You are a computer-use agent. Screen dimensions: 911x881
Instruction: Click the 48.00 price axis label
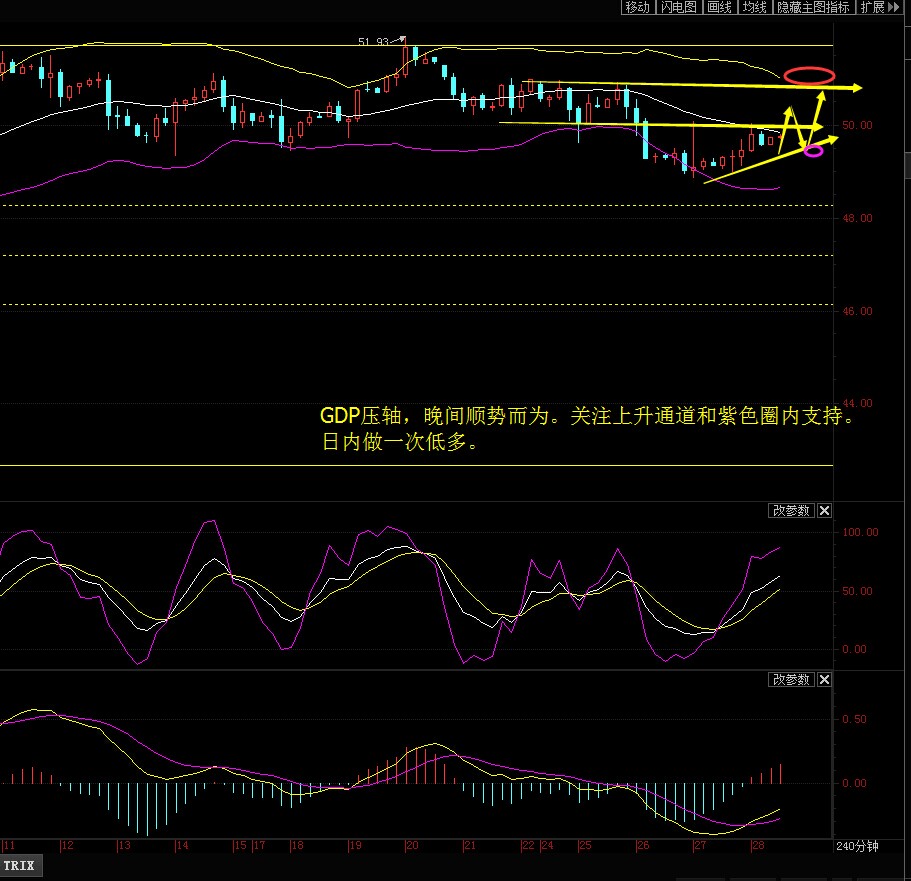[x=857, y=219]
